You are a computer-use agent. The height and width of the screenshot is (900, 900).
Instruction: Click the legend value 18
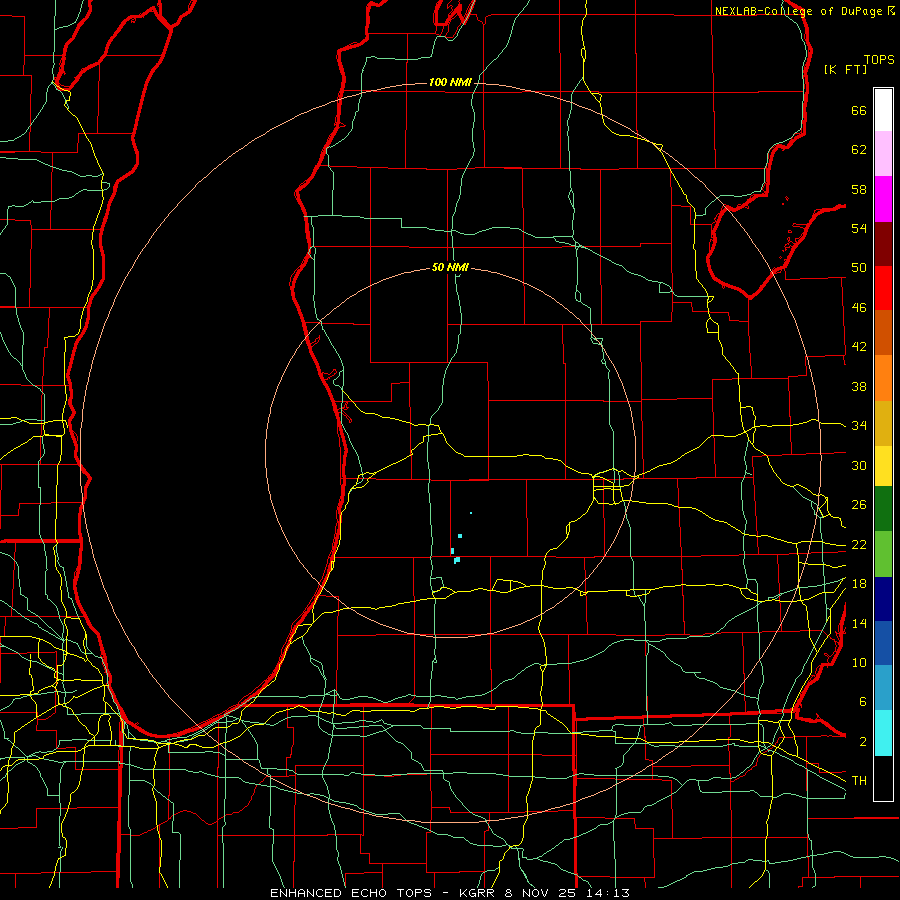coord(859,584)
